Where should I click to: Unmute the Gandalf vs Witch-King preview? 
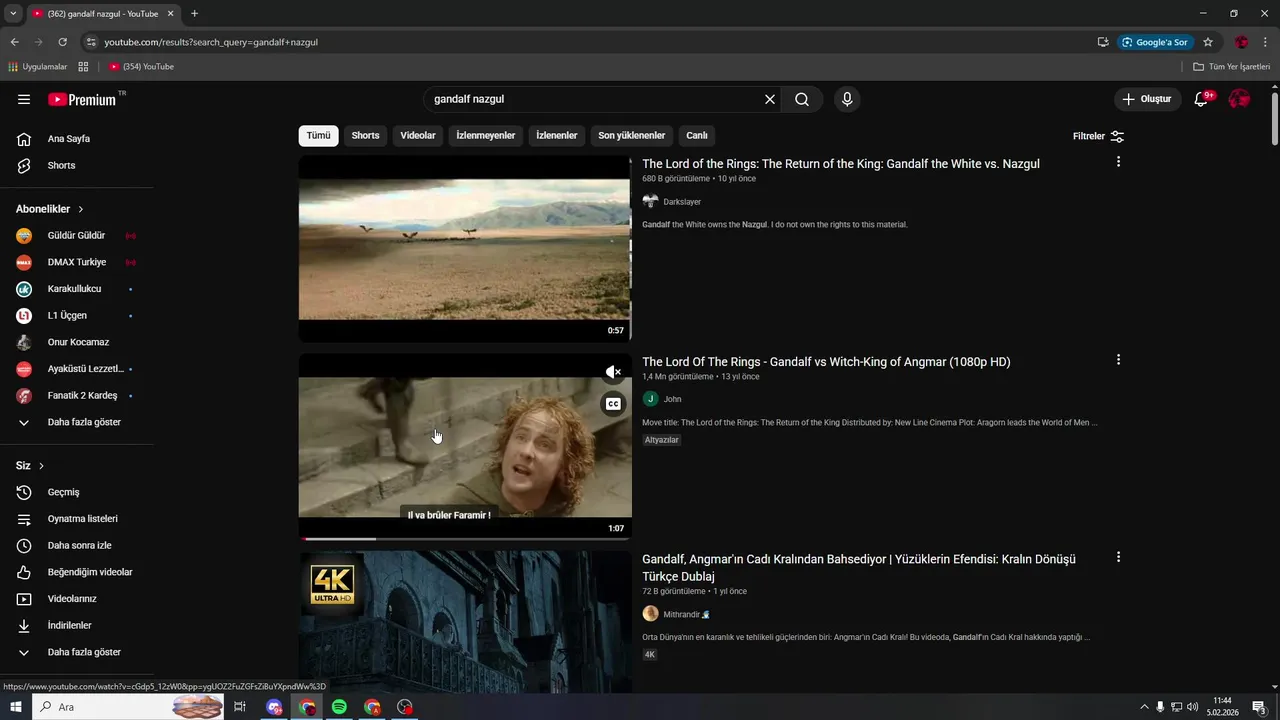(613, 373)
